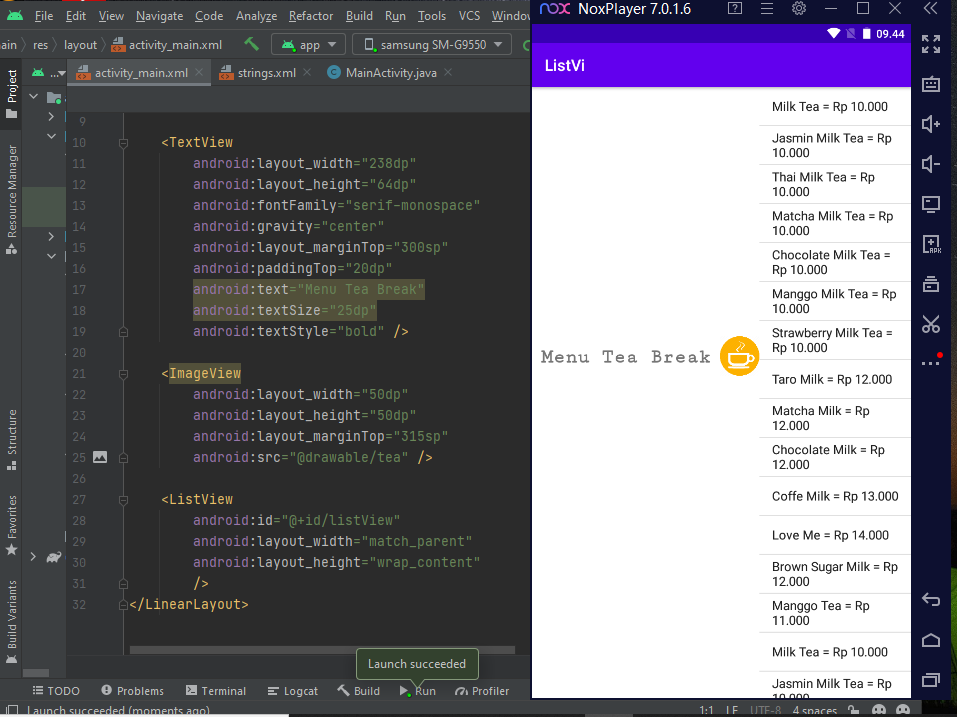Open the Refactor menu
This screenshot has height=717, width=957.
tap(311, 16)
